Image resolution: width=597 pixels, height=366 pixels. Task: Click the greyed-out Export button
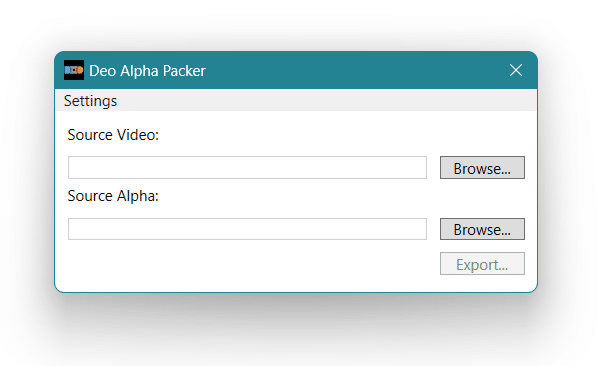pos(482,264)
